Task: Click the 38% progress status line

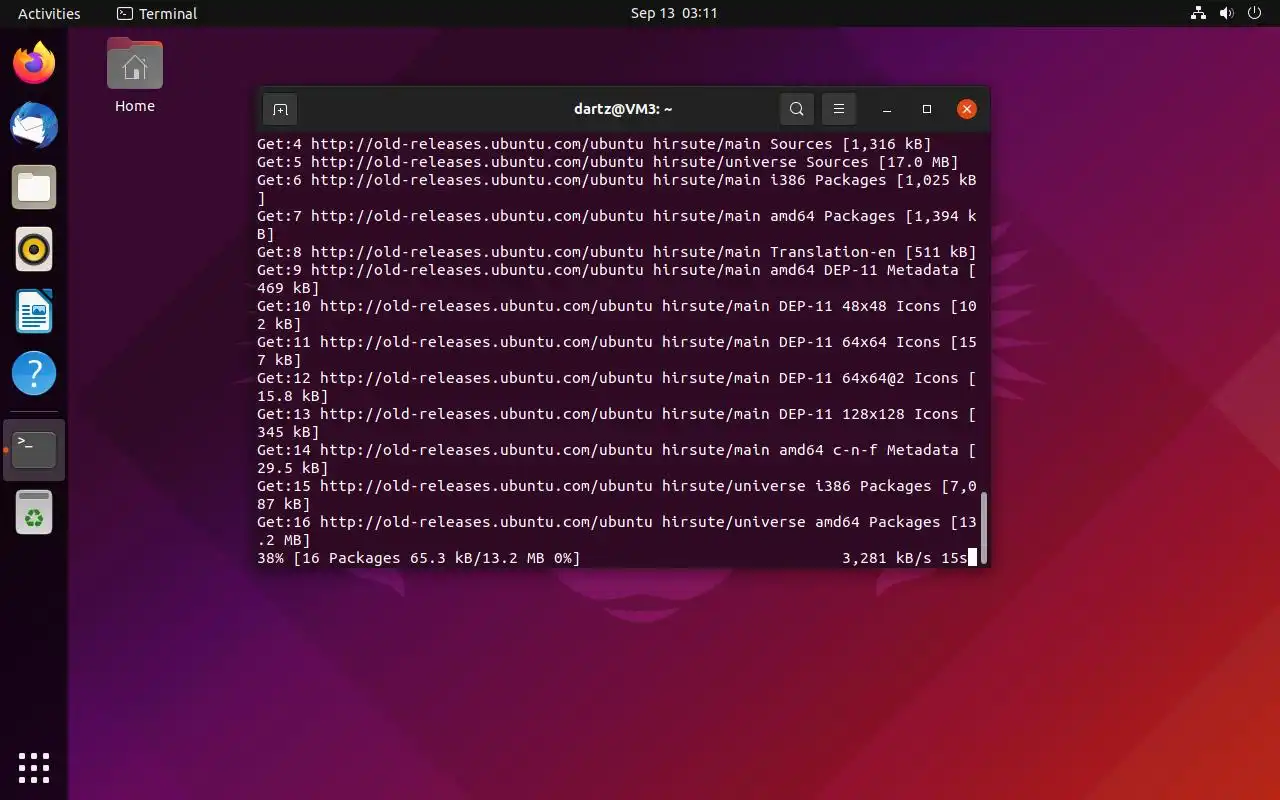Action: (617, 558)
